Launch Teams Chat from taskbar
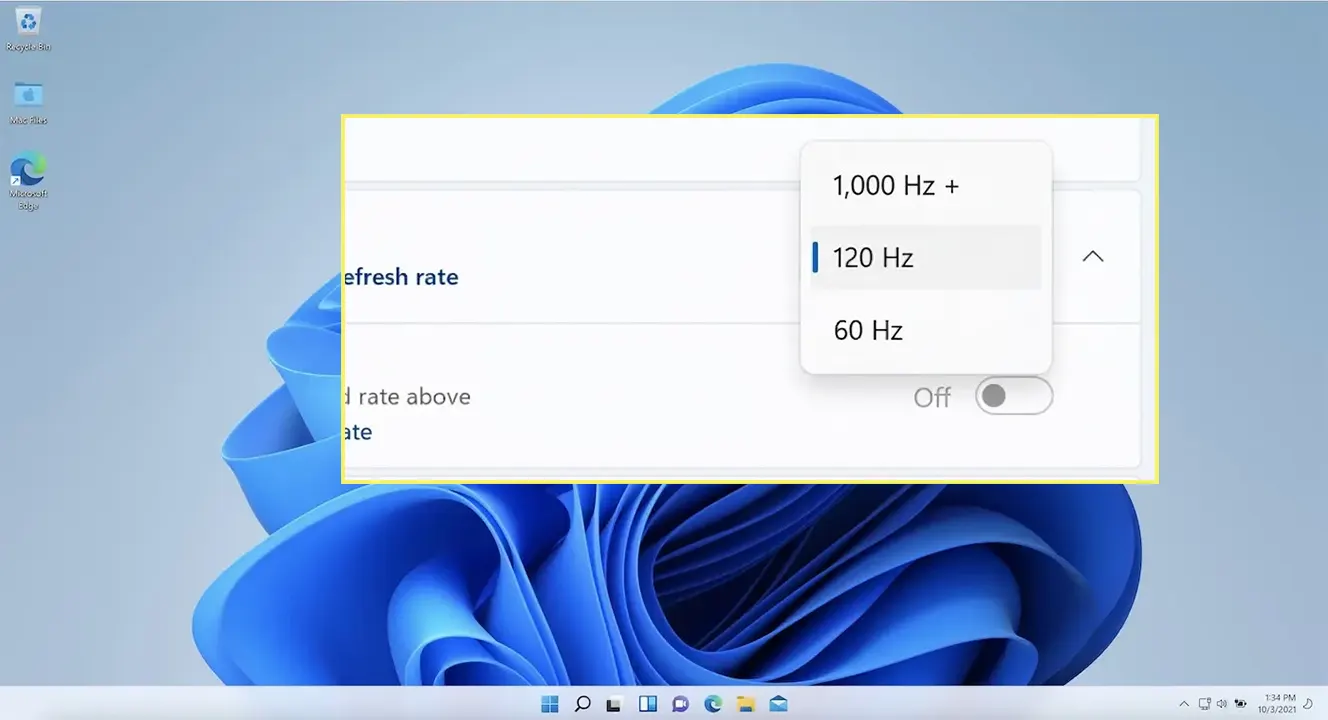The width and height of the screenshot is (1328, 720). [x=680, y=703]
